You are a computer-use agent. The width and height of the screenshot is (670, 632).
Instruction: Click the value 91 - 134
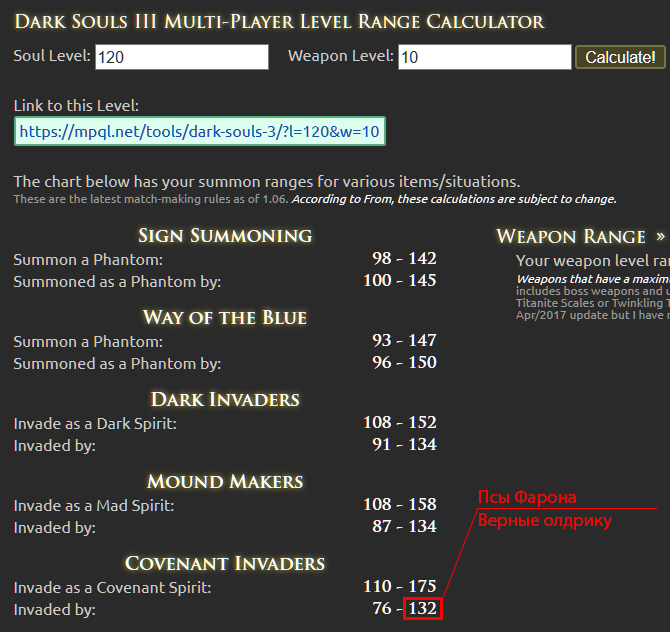pyautogui.click(x=404, y=444)
